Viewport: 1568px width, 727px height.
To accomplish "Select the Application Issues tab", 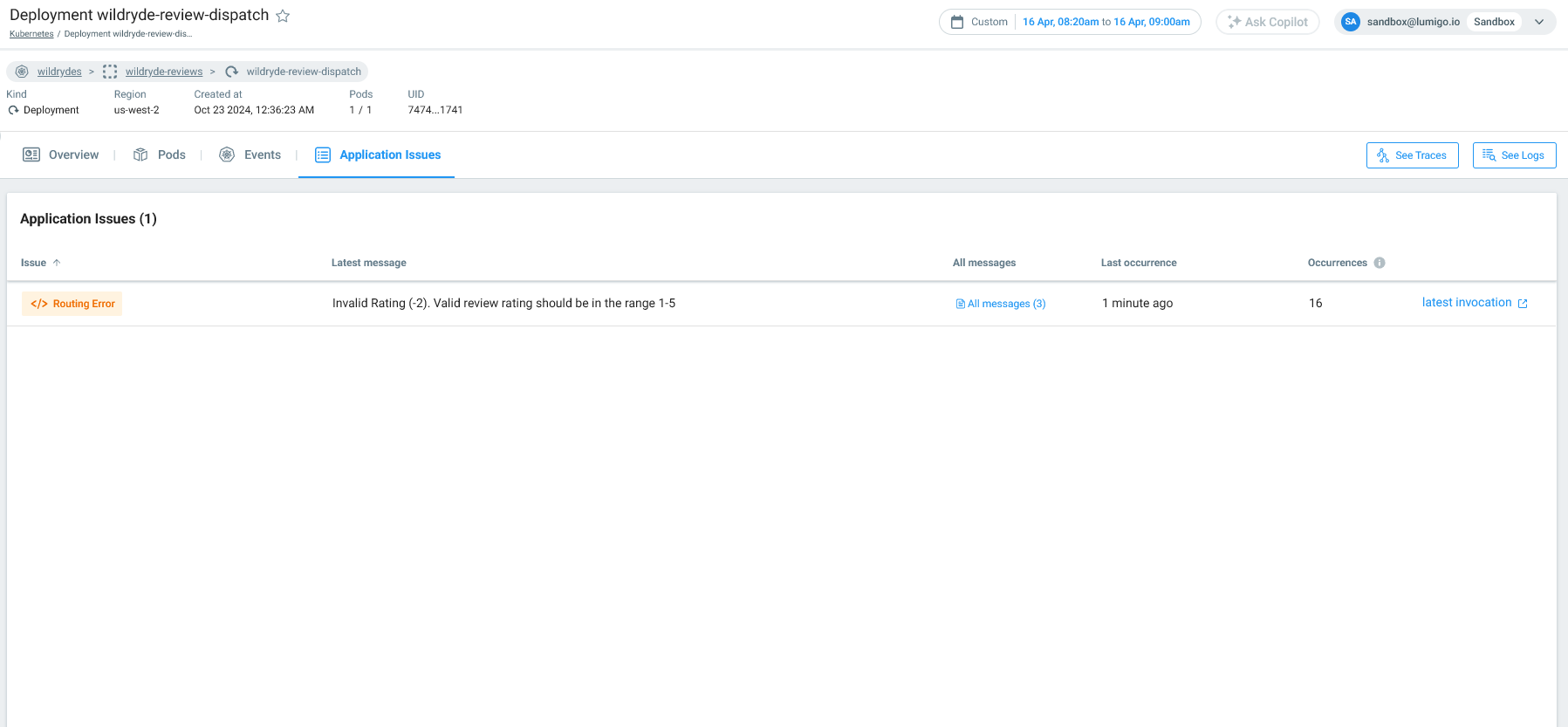I will (377, 154).
